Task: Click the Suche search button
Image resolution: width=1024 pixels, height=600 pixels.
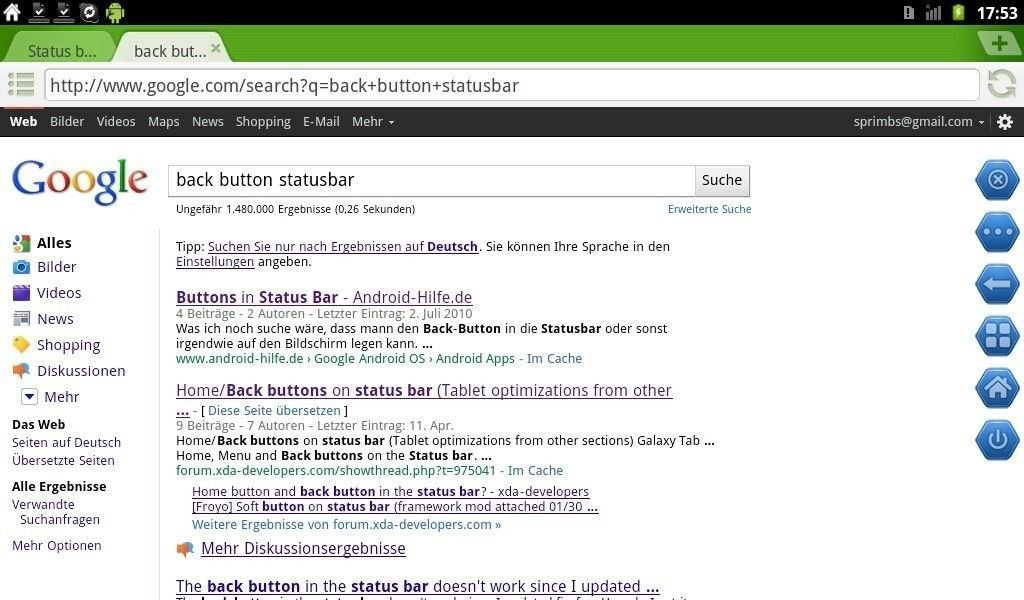Action: click(x=721, y=180)
